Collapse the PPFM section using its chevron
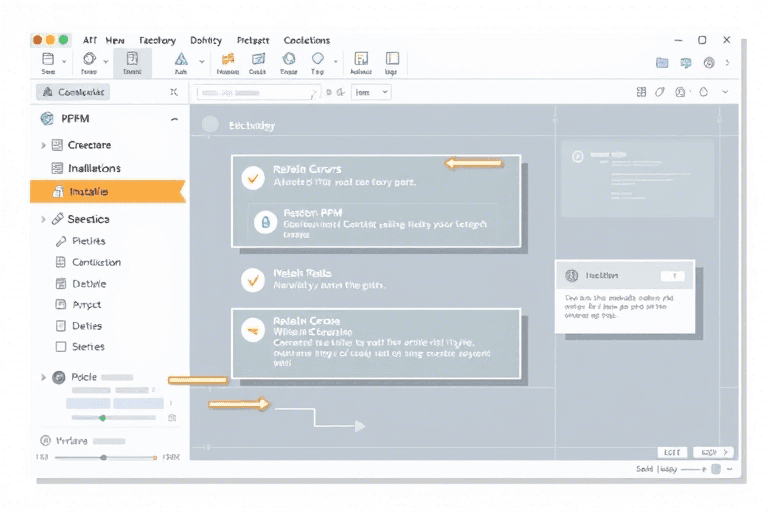The width and height of the screenshot is (768, 512). click(x=175, y=119)
